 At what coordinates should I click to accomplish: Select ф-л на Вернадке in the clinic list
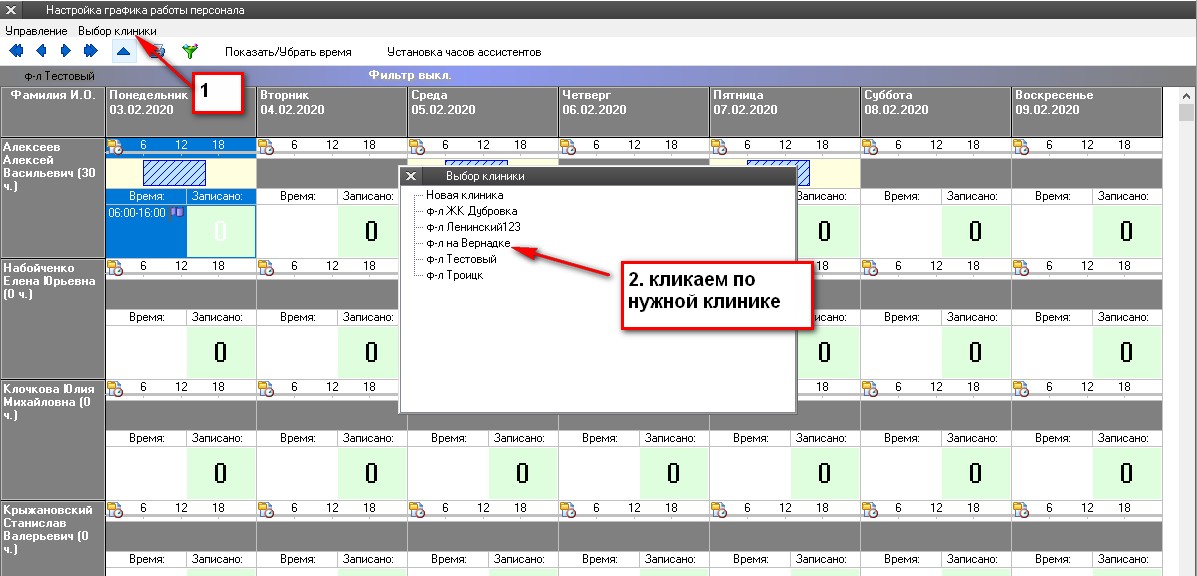pos(468,243)
